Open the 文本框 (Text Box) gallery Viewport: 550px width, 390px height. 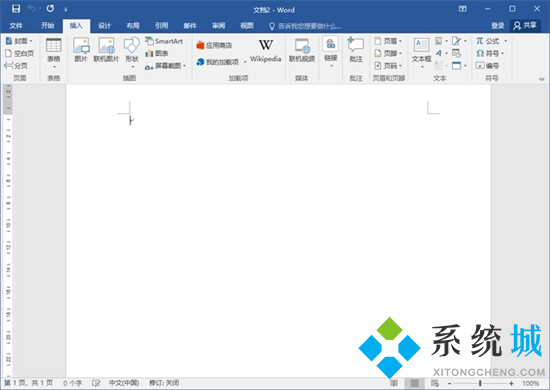421,53
